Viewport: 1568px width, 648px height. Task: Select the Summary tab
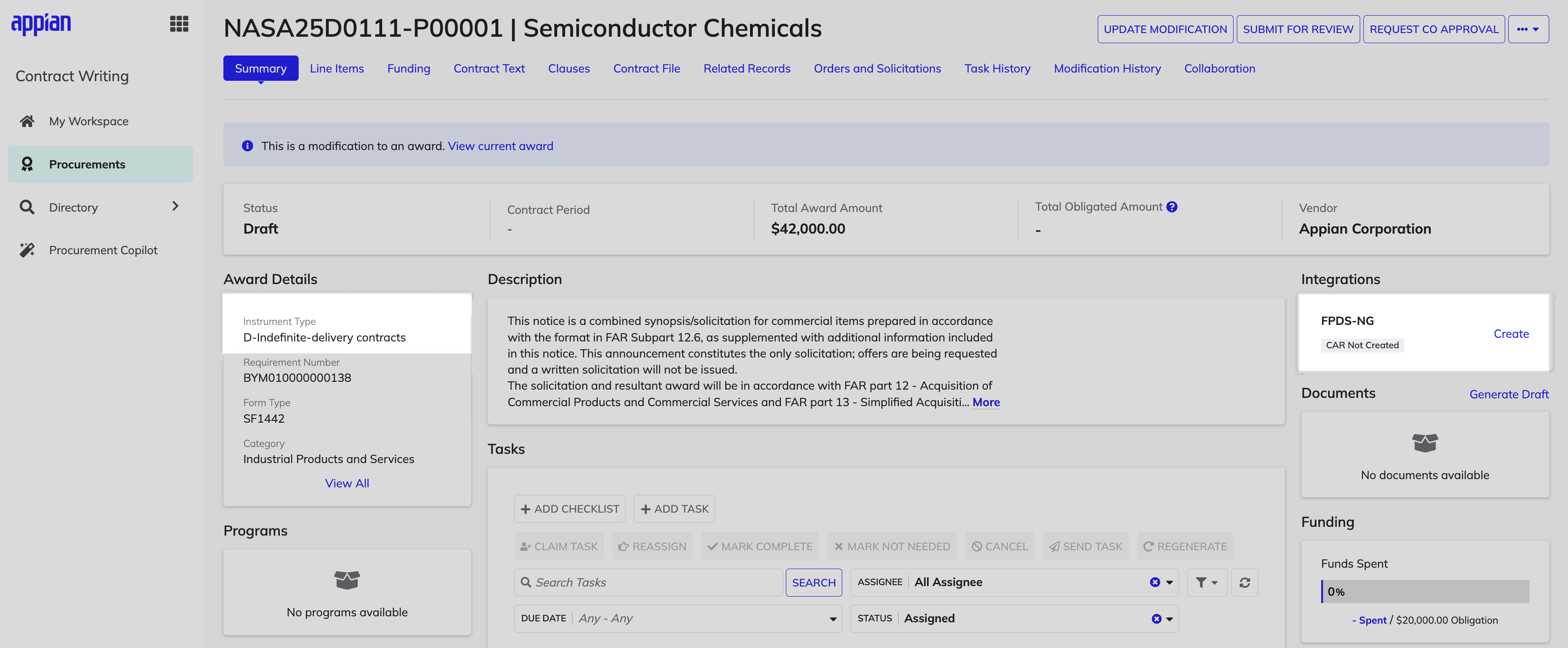point(261,68)
